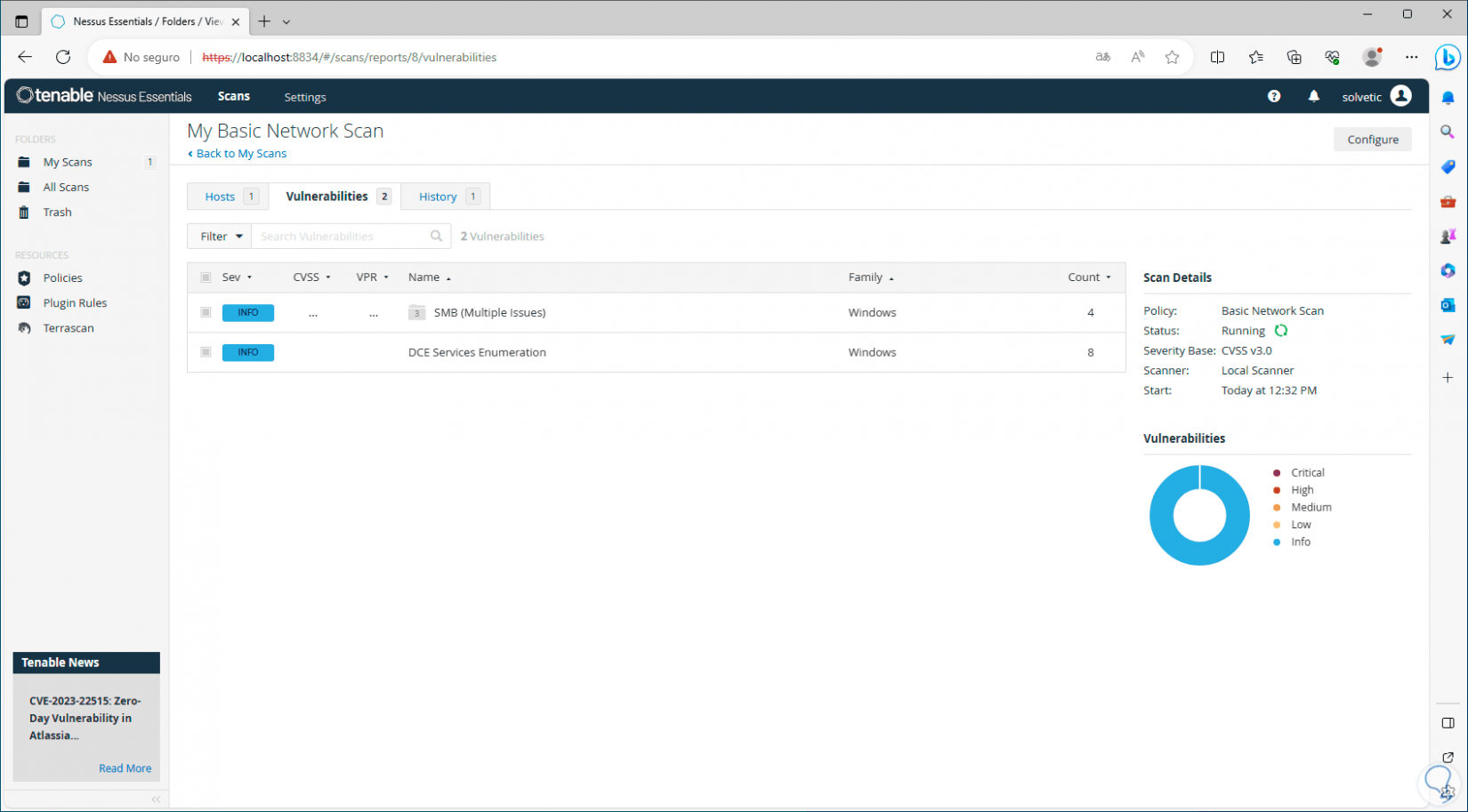
Task: Sort by the Count column header
Action: (1090, 277)
